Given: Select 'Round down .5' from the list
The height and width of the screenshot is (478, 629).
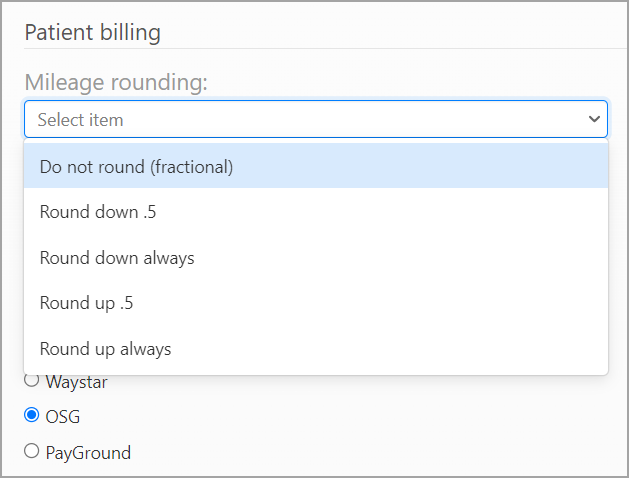Looking at the screenshot, I should pyautogui.click(x=97, y=212).
